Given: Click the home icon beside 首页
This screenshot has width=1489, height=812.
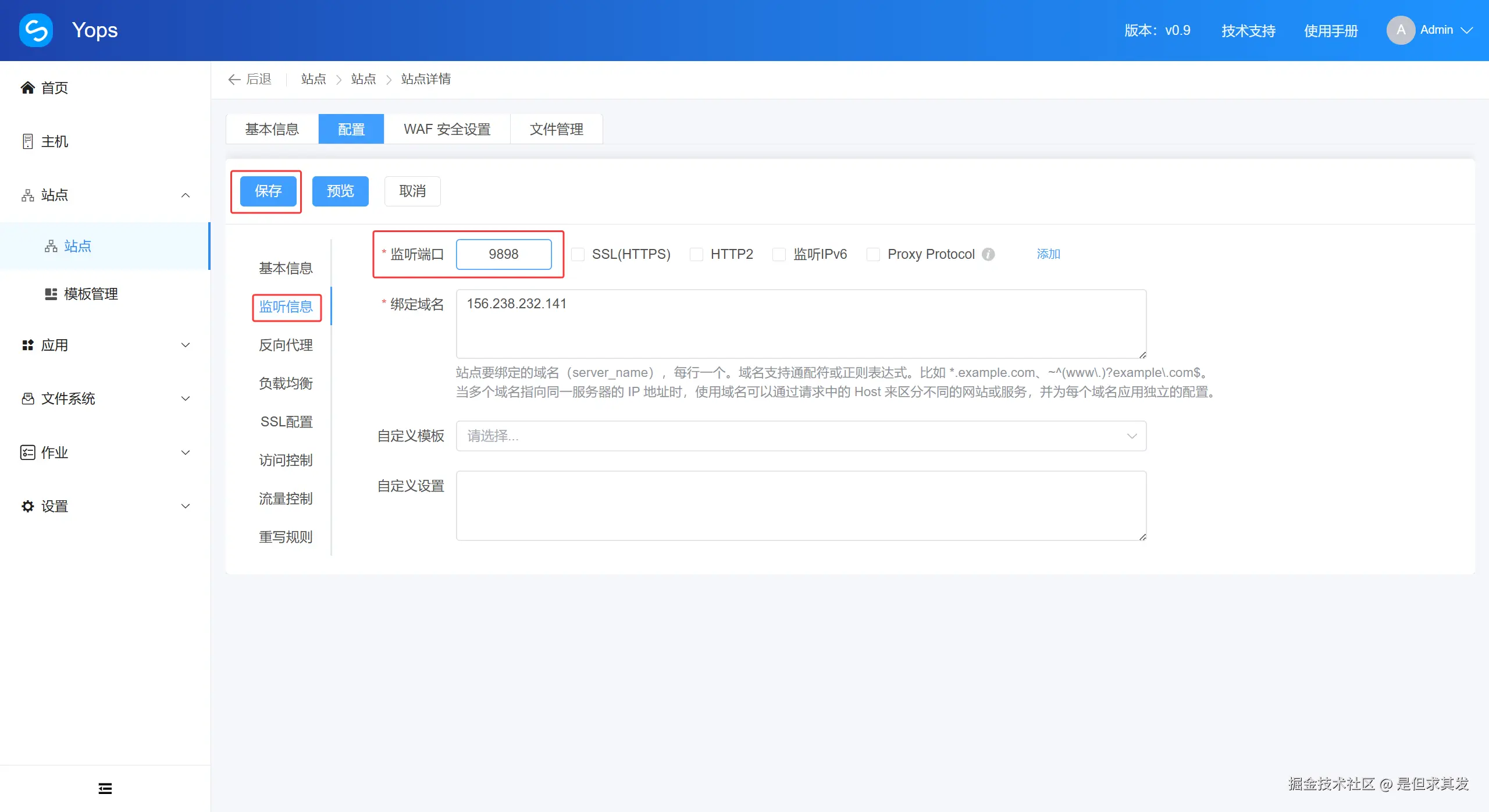Looking at the screenshot, I should 27,88.
